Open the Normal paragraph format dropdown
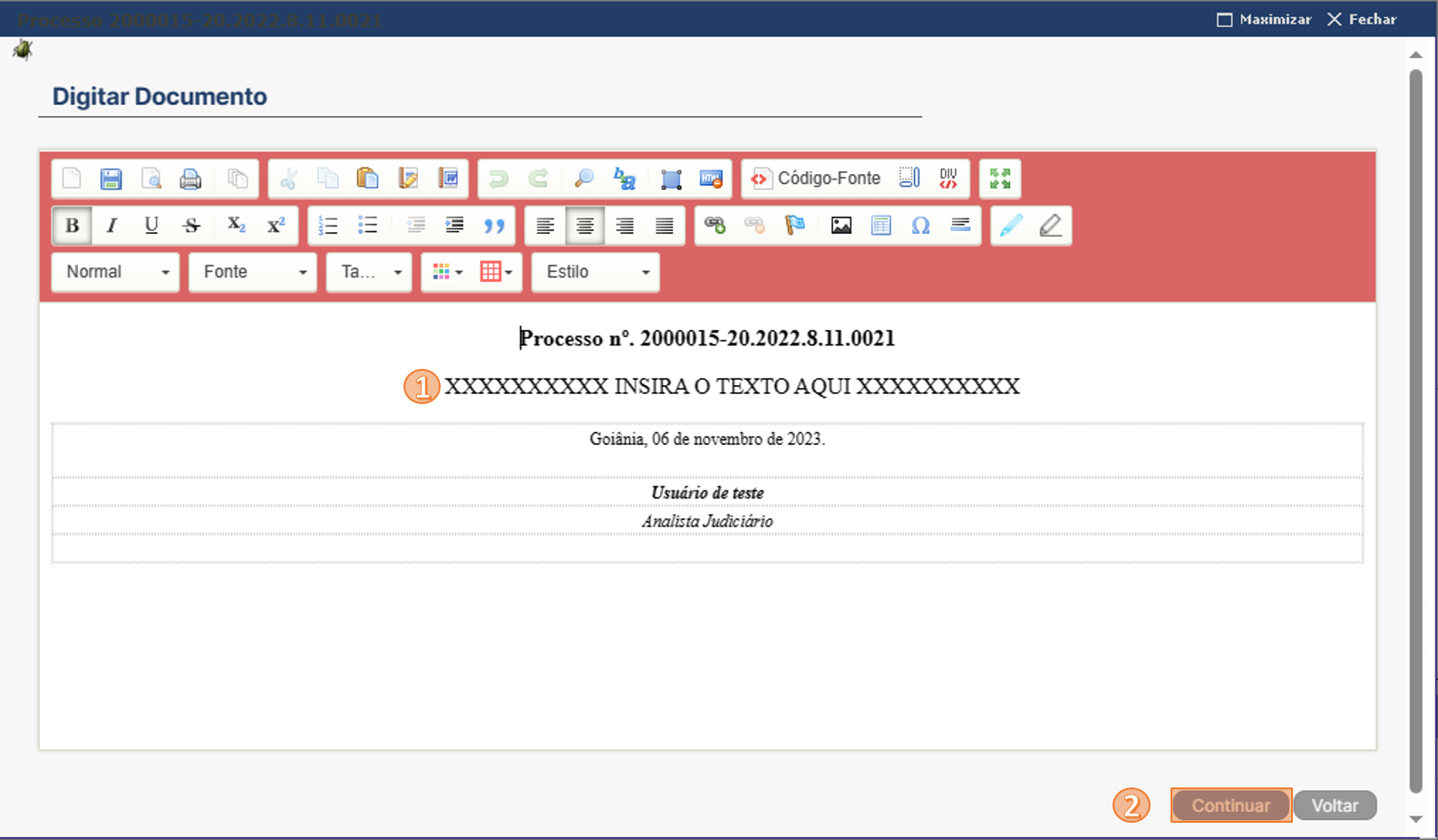This screenshot has width=1438, height=840. coord(116,272)
